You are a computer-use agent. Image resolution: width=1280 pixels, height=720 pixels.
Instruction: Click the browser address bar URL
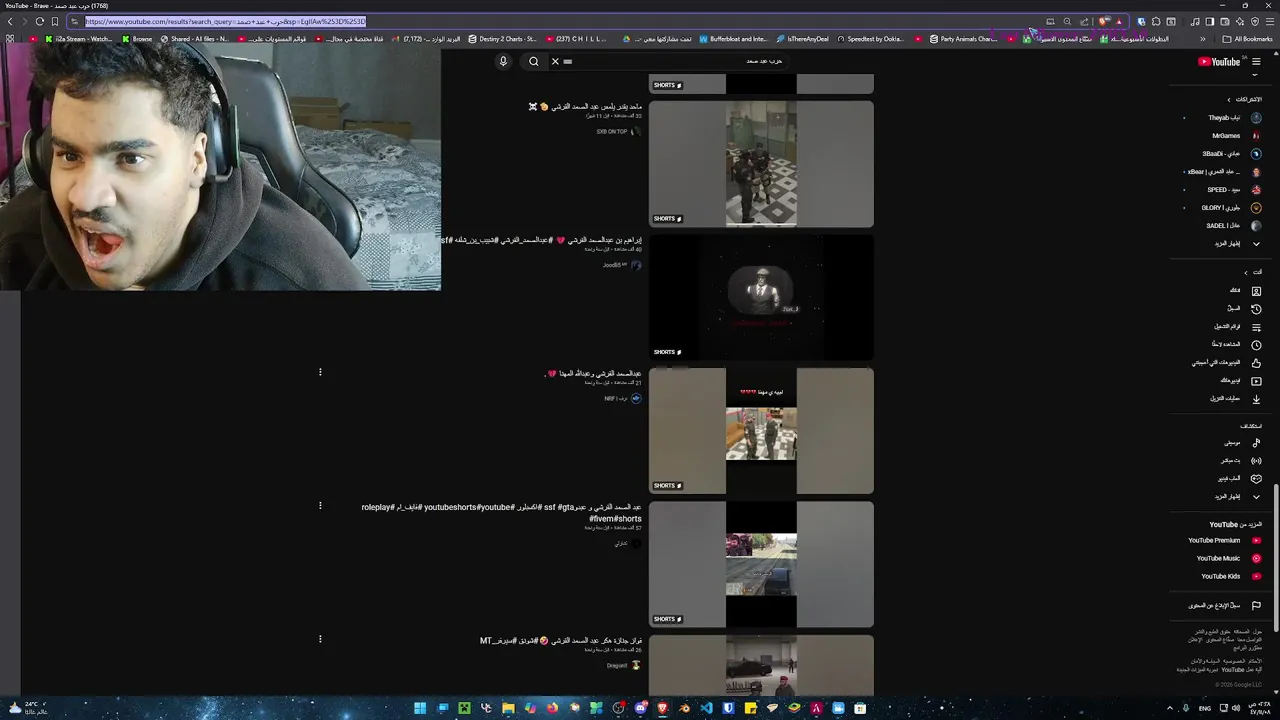[x=226, y=21]
